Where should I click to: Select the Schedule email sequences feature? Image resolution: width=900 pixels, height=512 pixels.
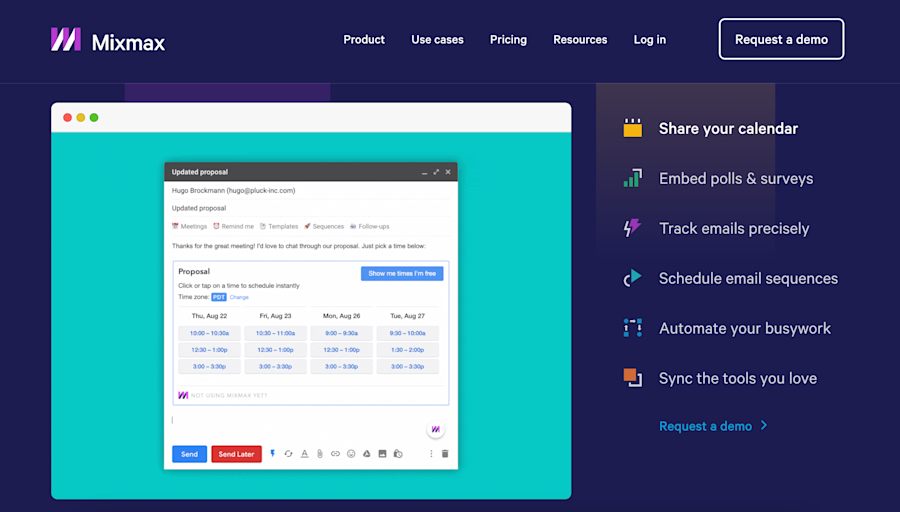pyautogui.click(x=748, y=278)
